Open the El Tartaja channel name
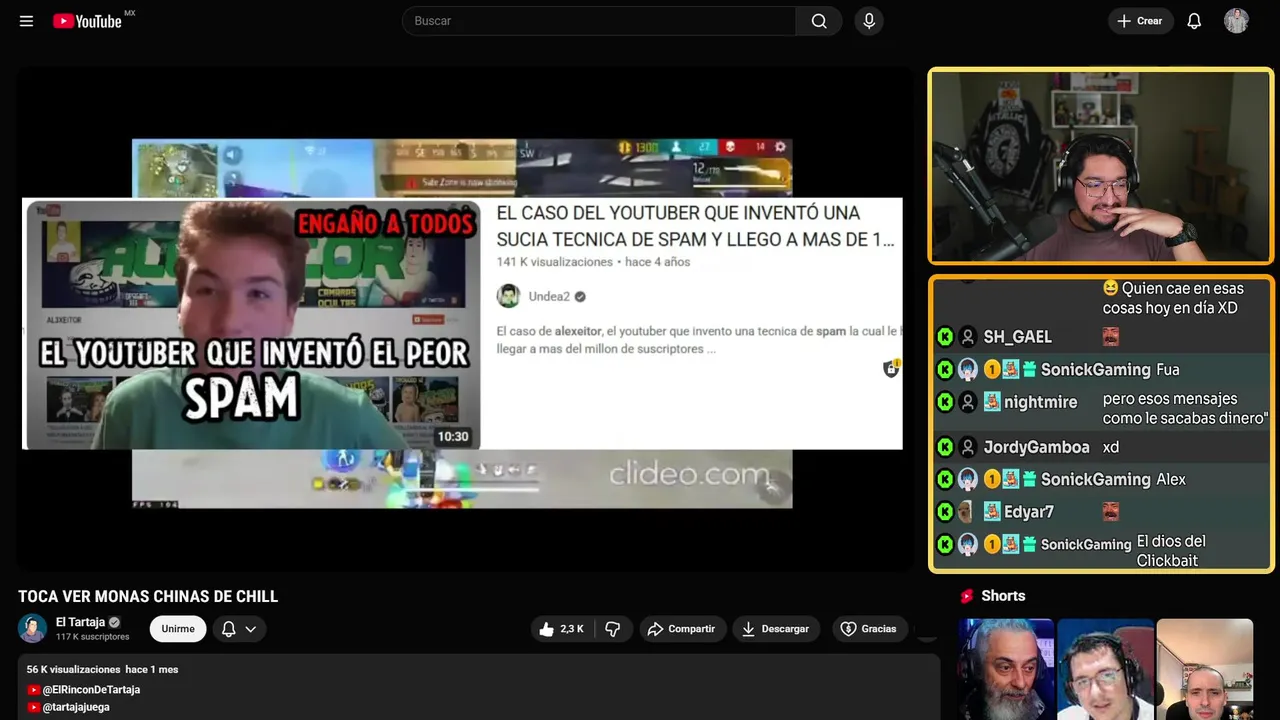 (81, 622)
